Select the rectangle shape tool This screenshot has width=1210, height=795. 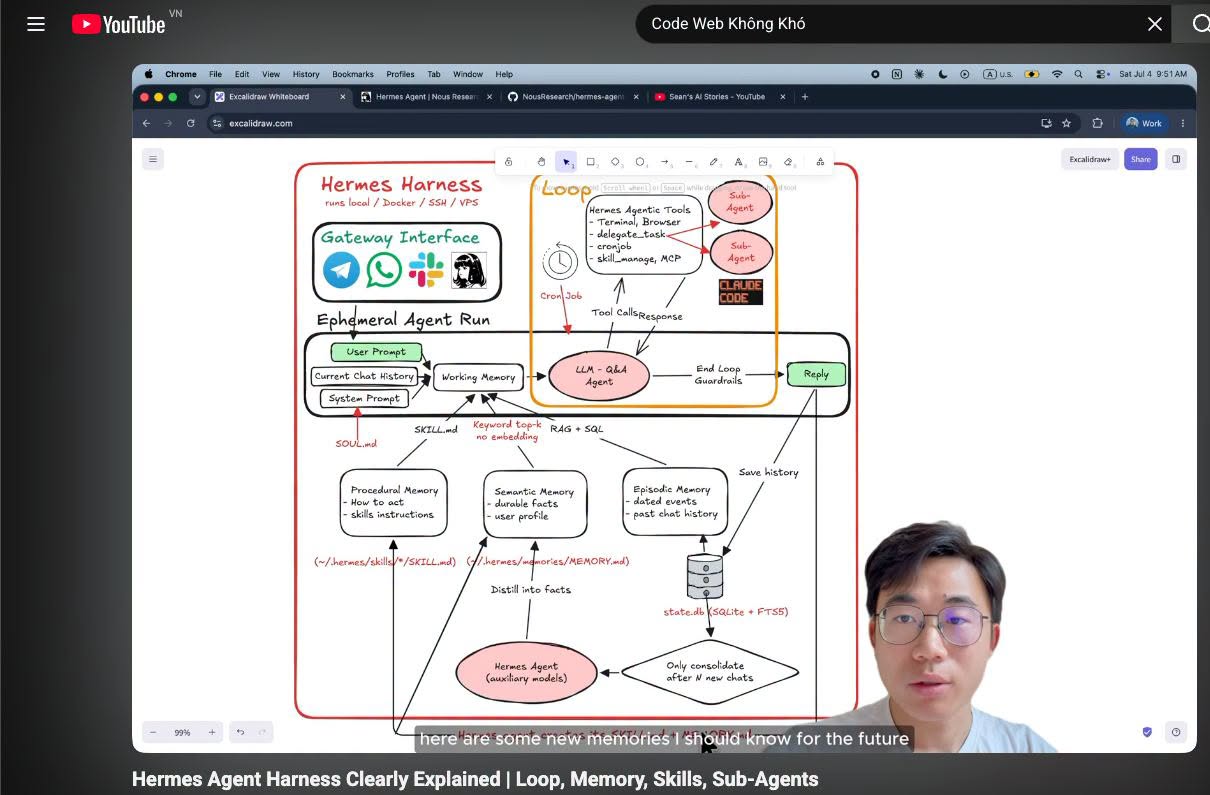(x=591, y=162)
